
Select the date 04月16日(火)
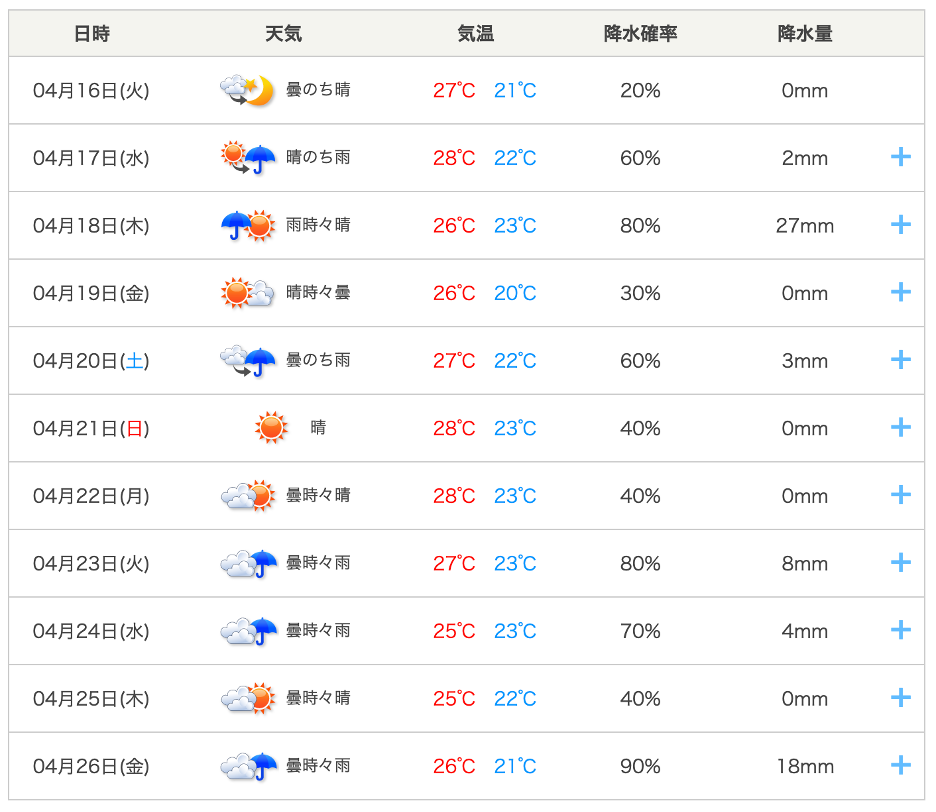click(91, 91)
